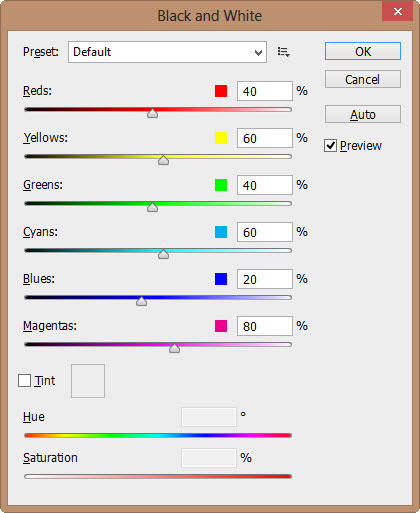This screenshot has width=420, height=513.
Task: Close the Black and White dialog
Action: (398, 12)
